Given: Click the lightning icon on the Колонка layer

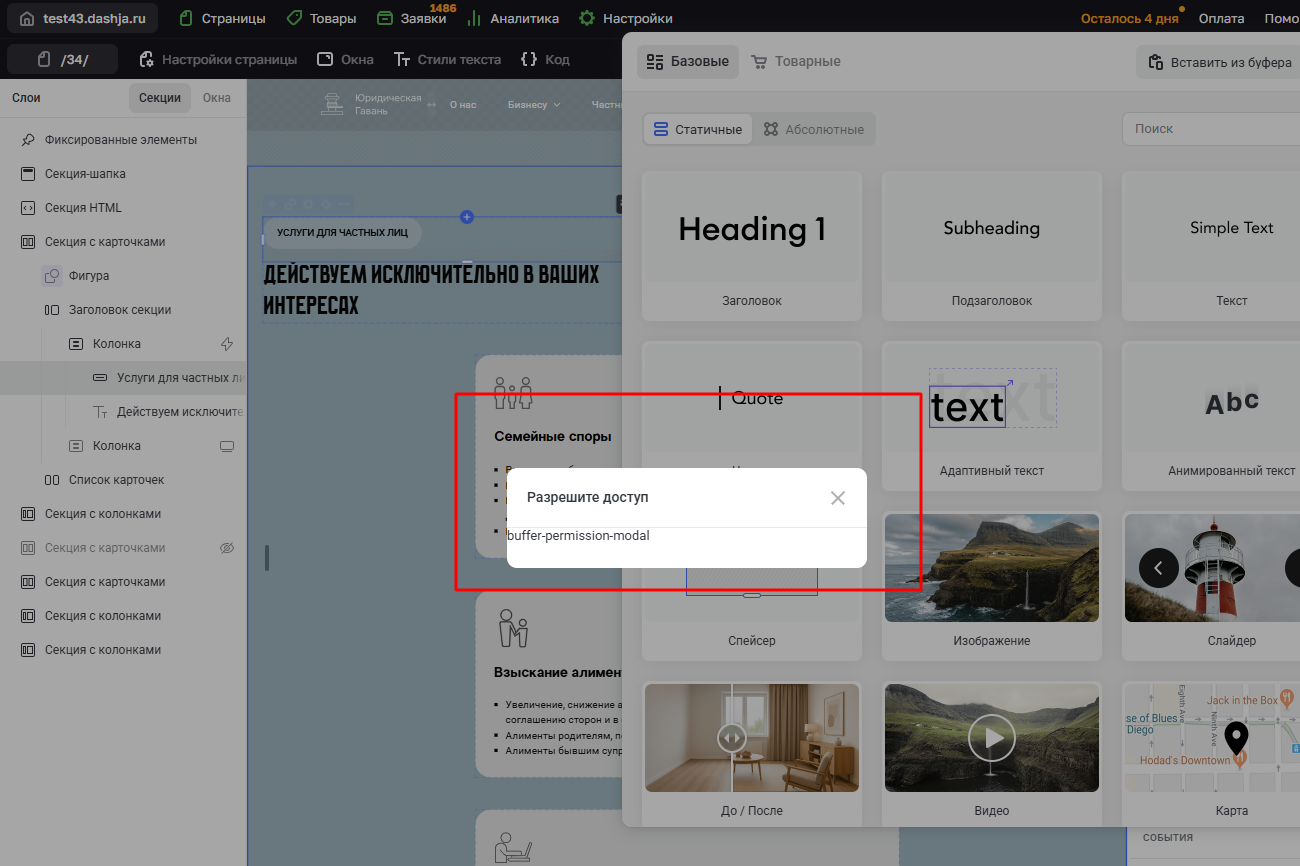Looking at the screenshot, I should [227, 344].
